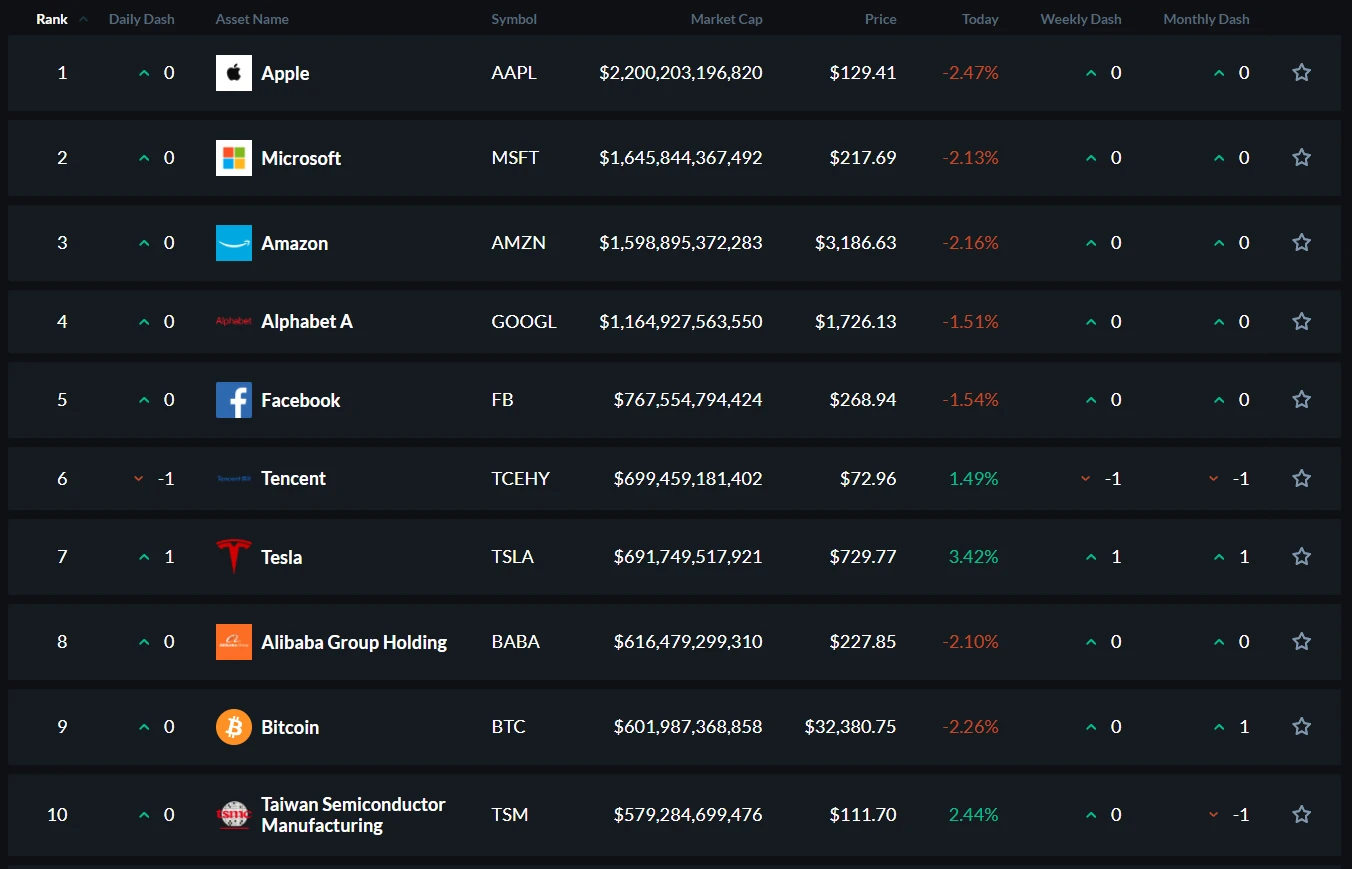Click the Alibaba Group Holding logo icon

pyautogui.click(x=234, y=642)
